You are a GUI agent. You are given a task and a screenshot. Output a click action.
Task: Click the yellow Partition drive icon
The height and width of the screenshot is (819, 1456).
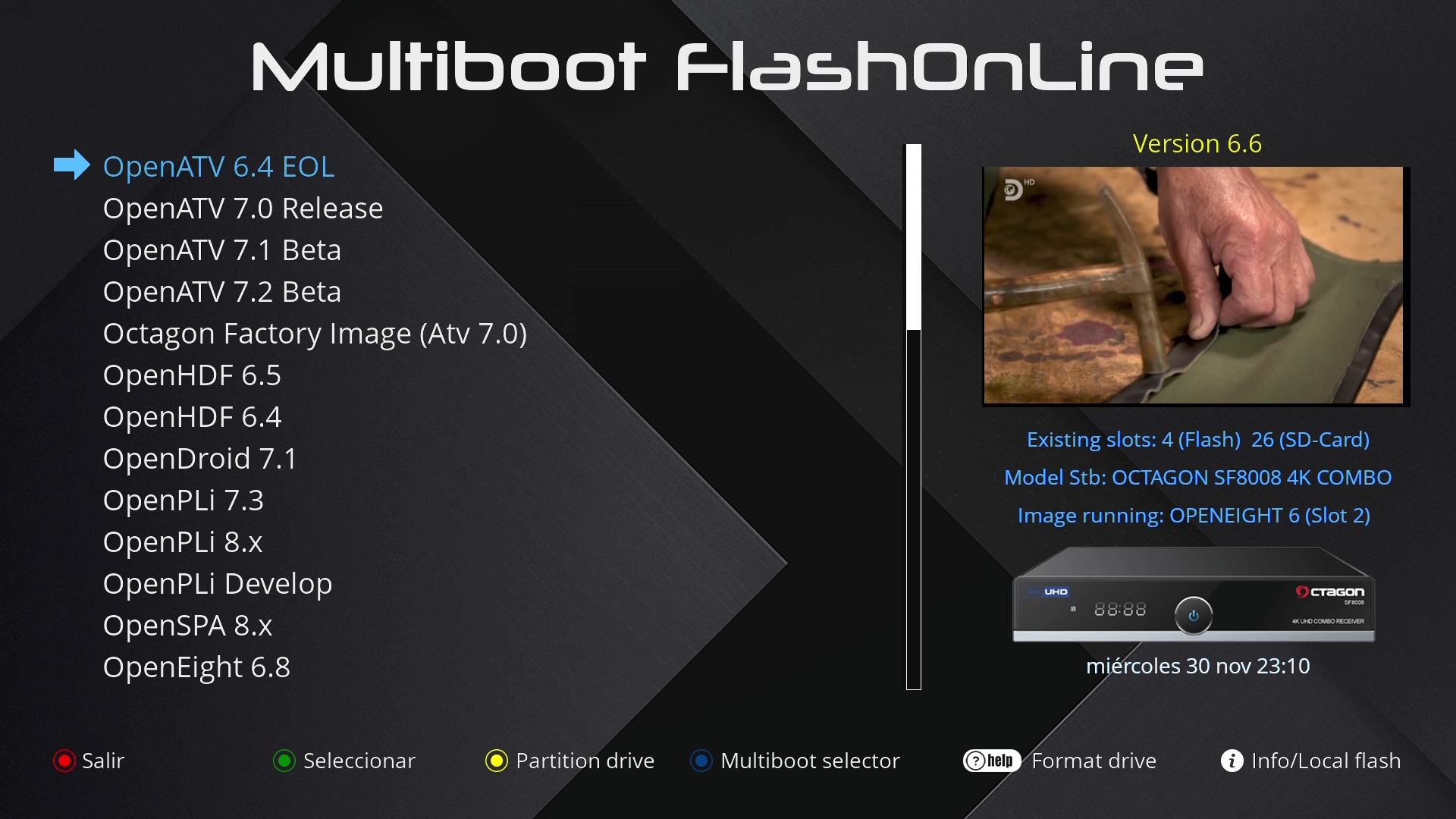[497, 761]
